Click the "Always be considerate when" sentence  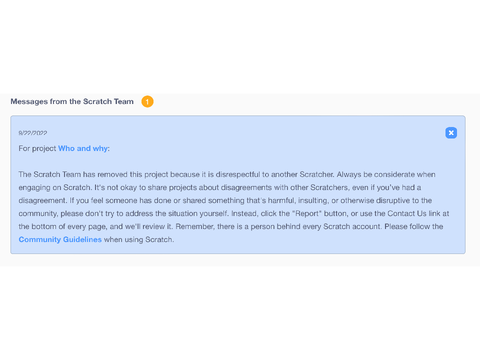point(386,174)
